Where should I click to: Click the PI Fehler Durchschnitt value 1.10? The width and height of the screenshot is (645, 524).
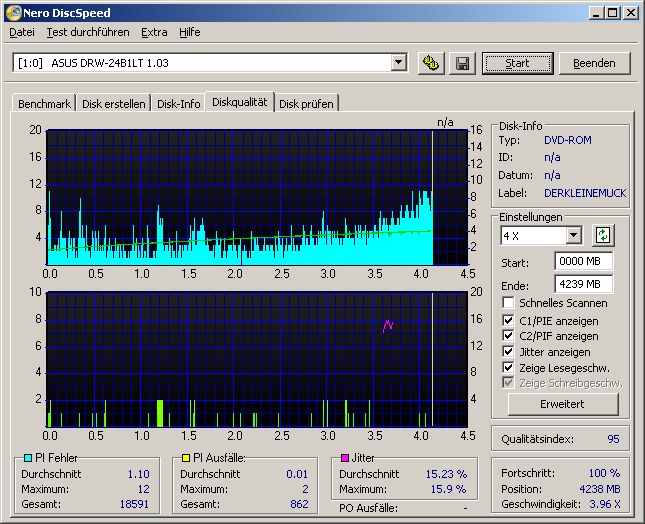click(x=138, y=474)
